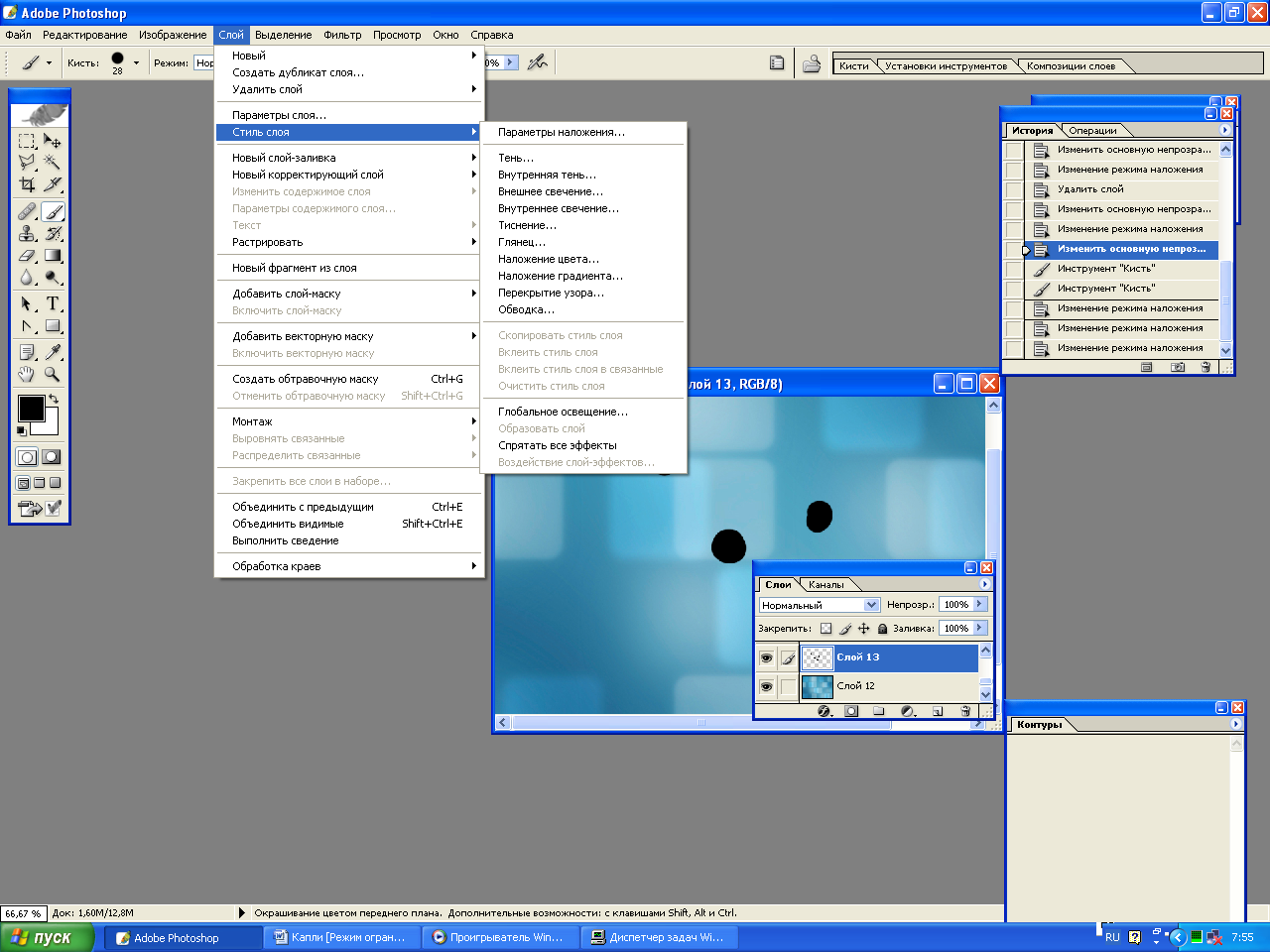
Task: Choose Внешнее свечение... menu entry
Action: 551,191
